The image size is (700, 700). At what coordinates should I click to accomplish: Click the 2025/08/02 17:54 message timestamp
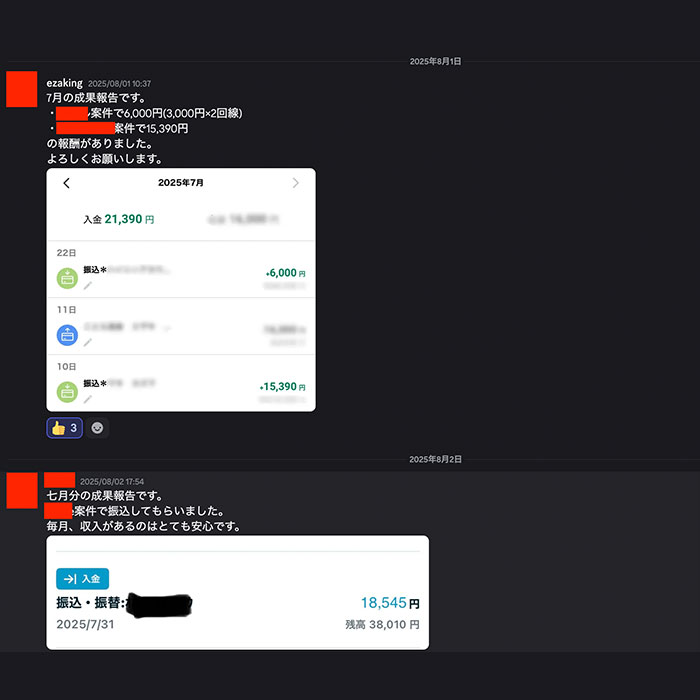click(x=112, y=482)
